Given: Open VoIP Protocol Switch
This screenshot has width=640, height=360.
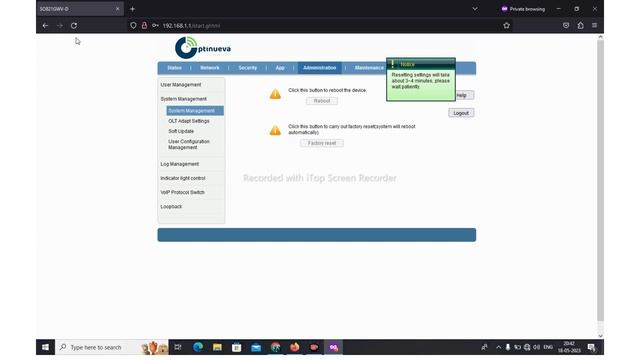Looking at the screenshot, I should coord(182,192).
